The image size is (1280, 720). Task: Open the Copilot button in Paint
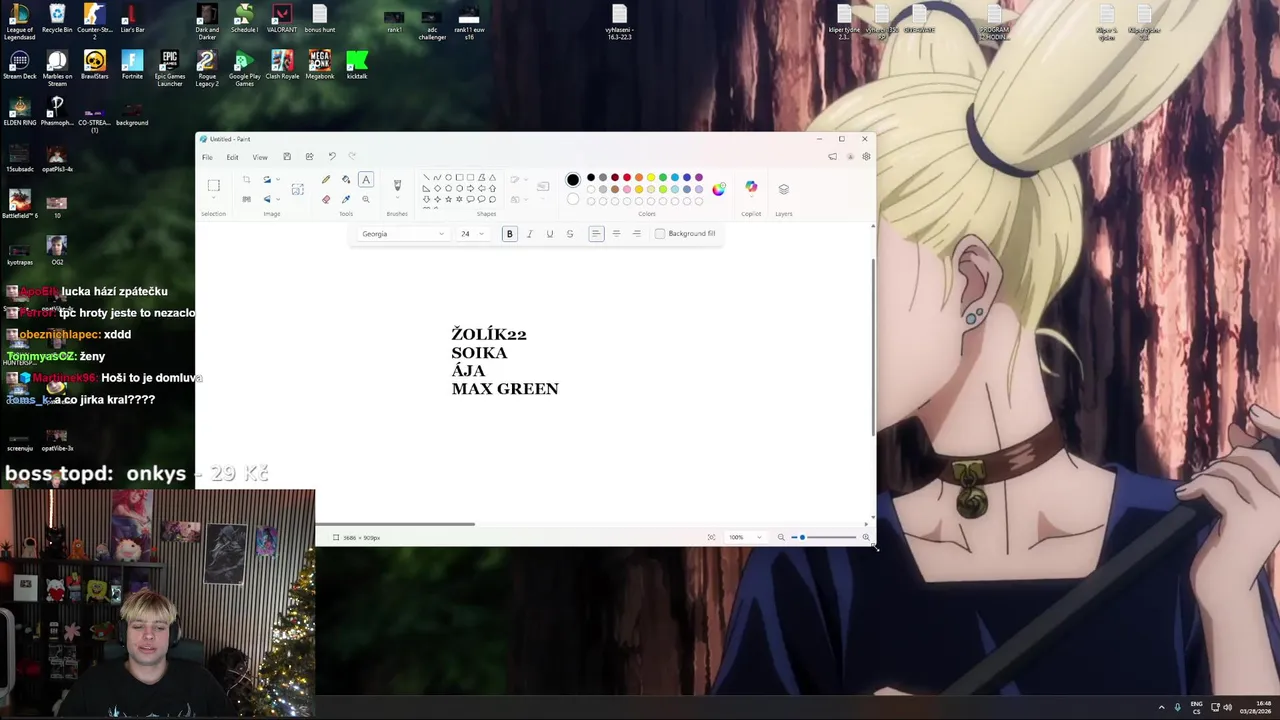click(x=751, y=188)
